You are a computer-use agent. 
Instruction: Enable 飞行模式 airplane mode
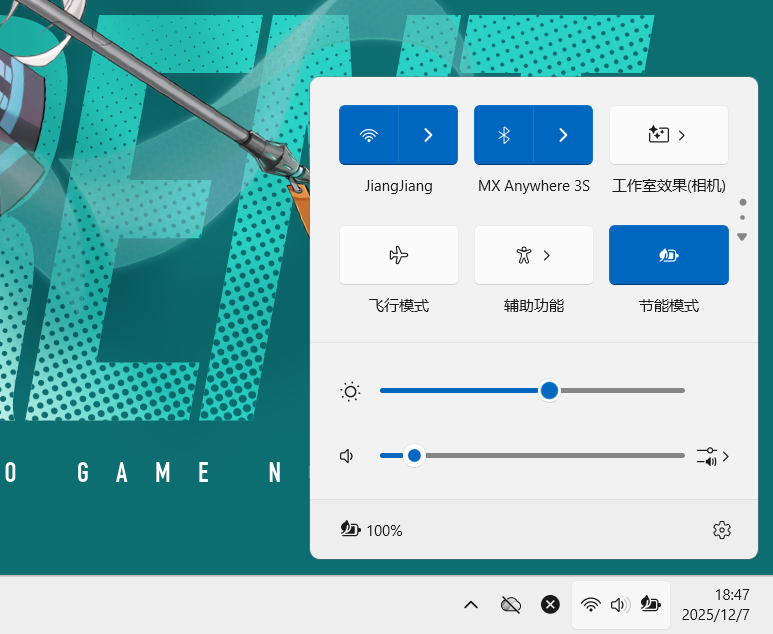coord(399,255)
